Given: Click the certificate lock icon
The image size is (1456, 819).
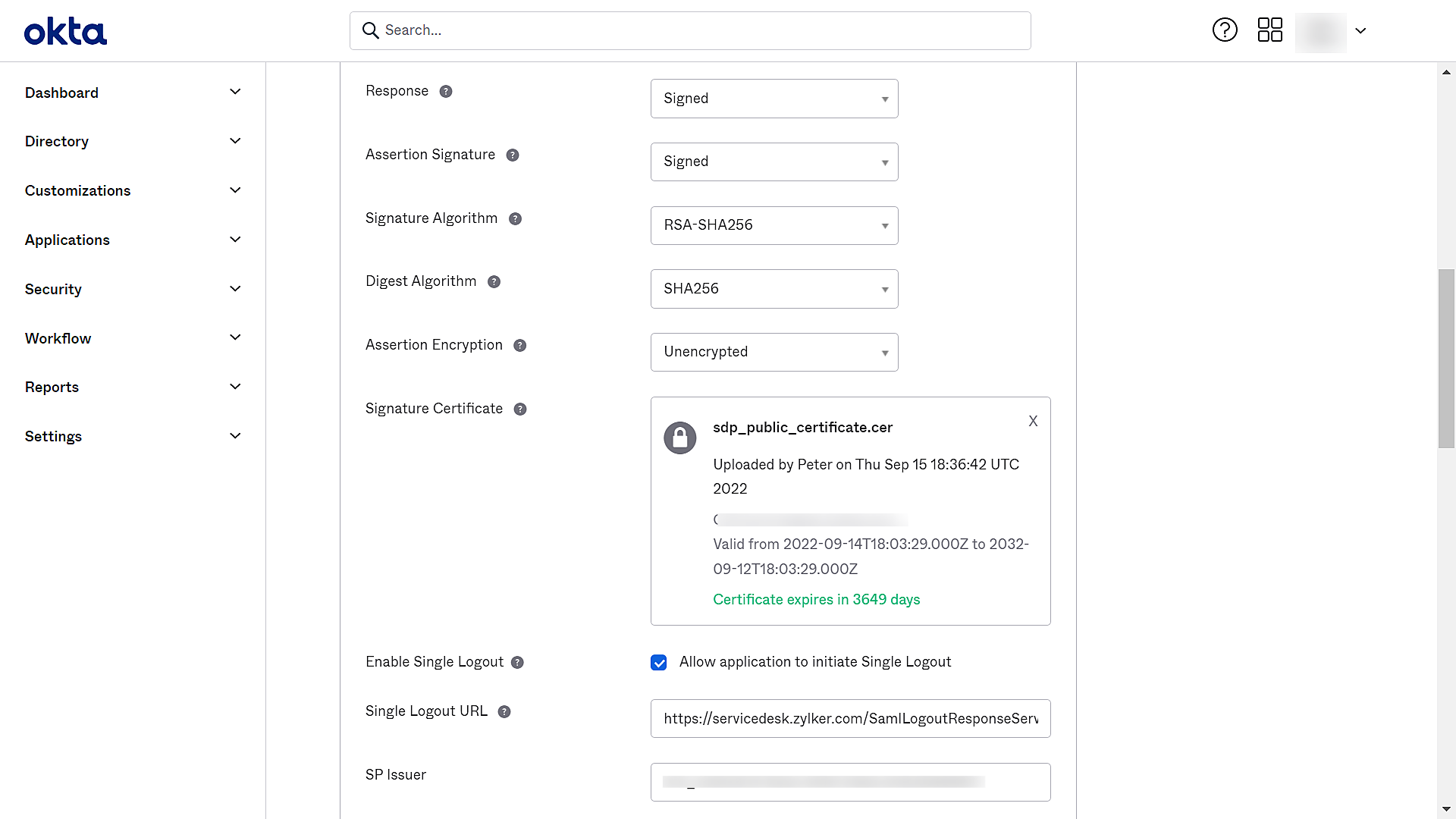Looking at the screenshot, I should (x=680, y=438).
